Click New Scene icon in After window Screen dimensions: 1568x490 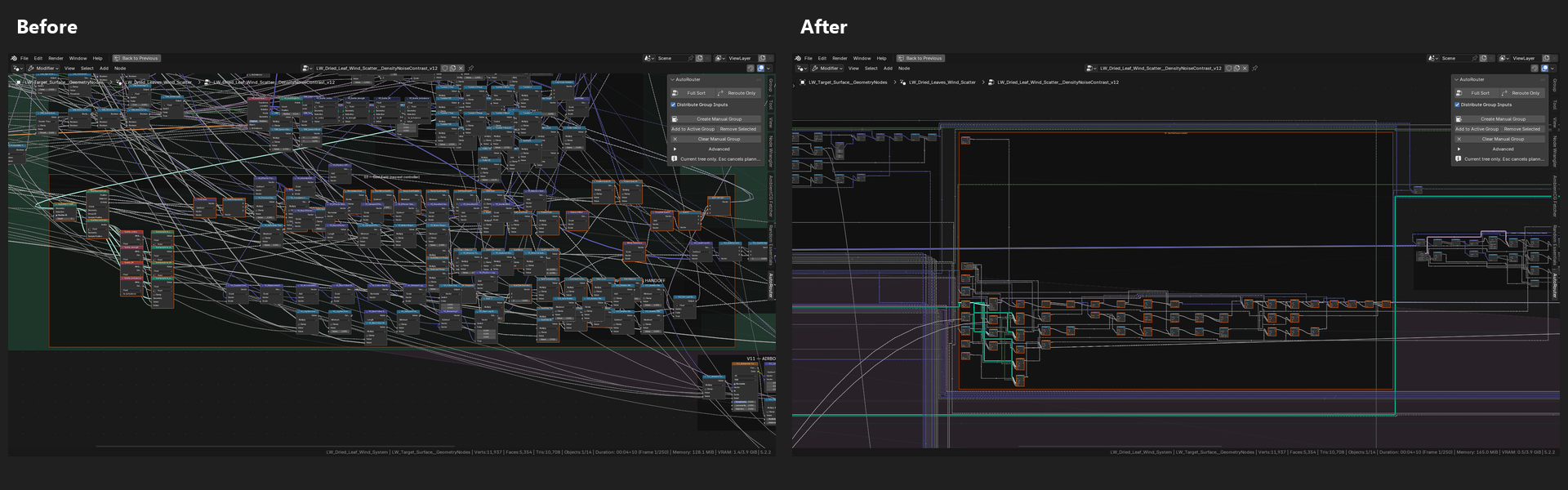[1483, 58]
